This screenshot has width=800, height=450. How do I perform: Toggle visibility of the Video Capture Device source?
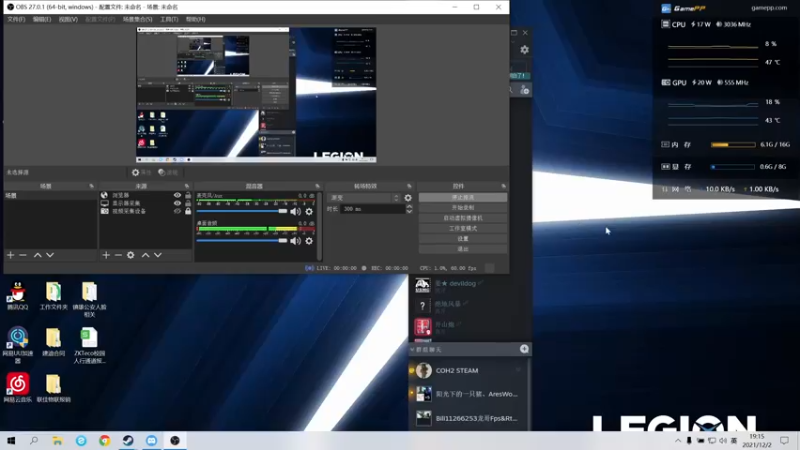click(x=177, y=211)
